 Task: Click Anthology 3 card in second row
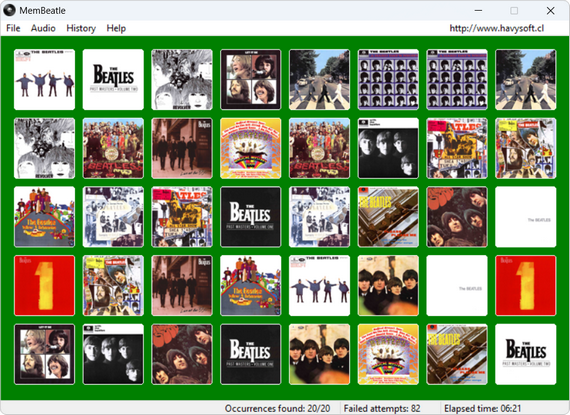tap(526, 148)
